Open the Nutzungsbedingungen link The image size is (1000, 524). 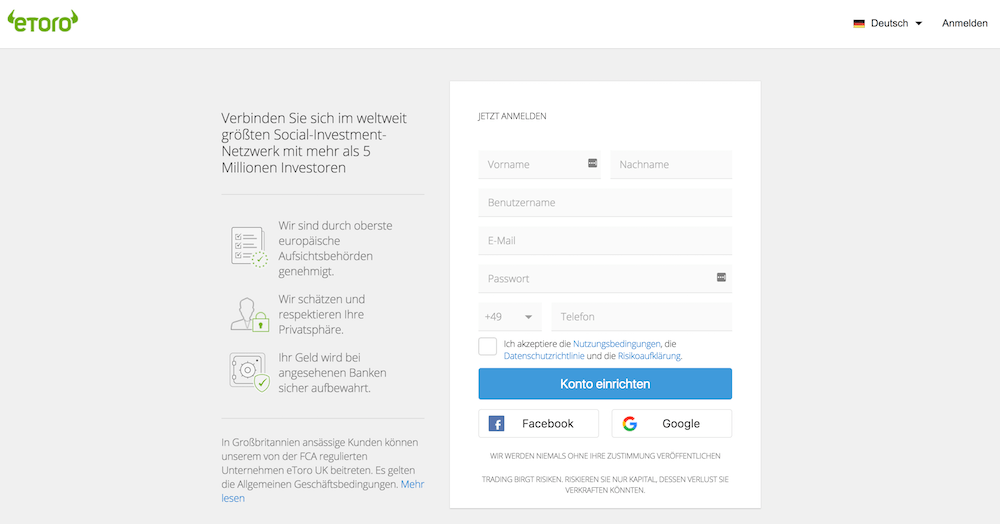[617, 344]
